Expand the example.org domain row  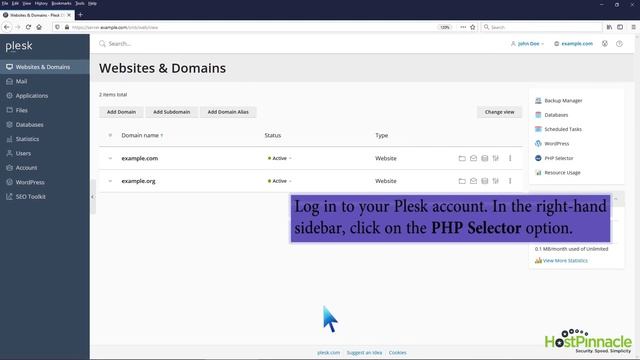point(110,181)
